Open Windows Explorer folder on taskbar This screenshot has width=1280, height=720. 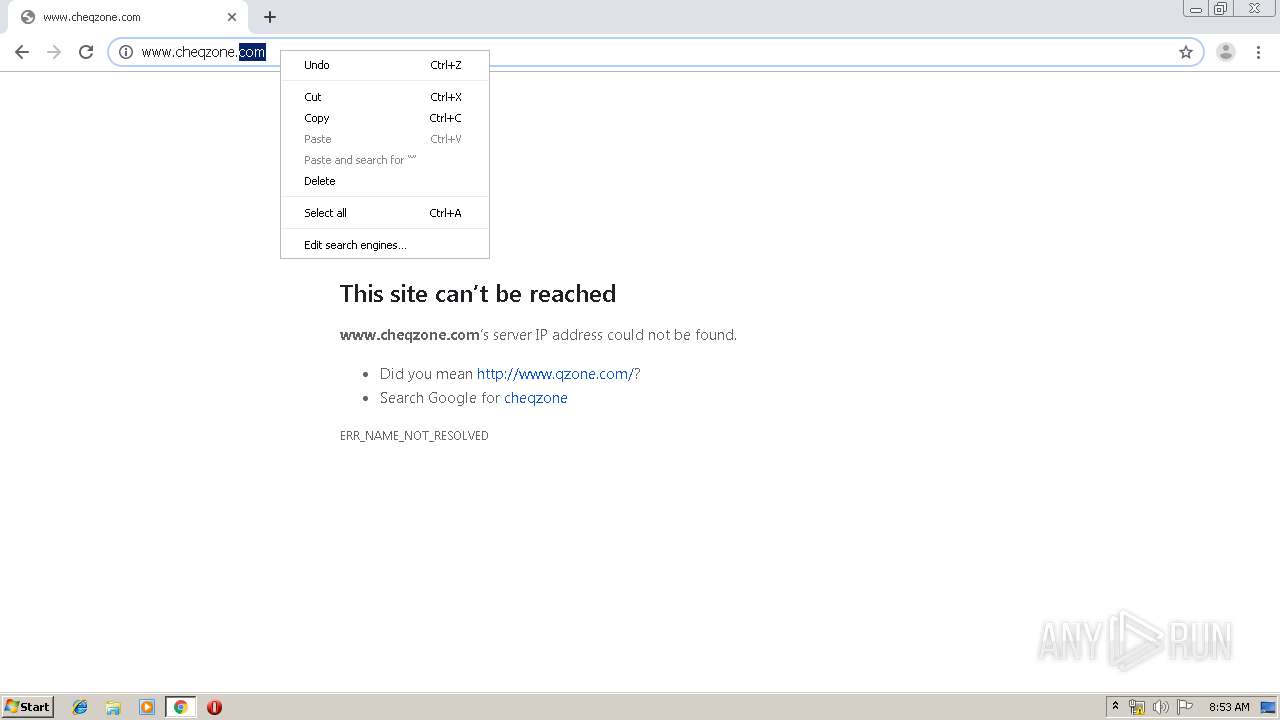click(x=113, y=707)
